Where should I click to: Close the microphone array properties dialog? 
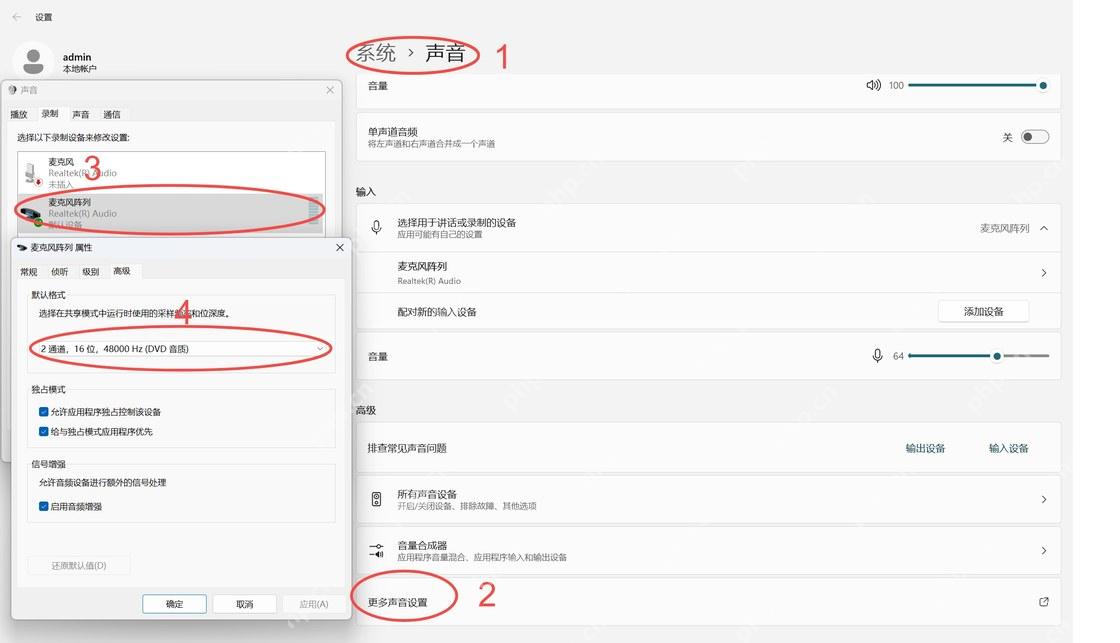pos(339,247)
